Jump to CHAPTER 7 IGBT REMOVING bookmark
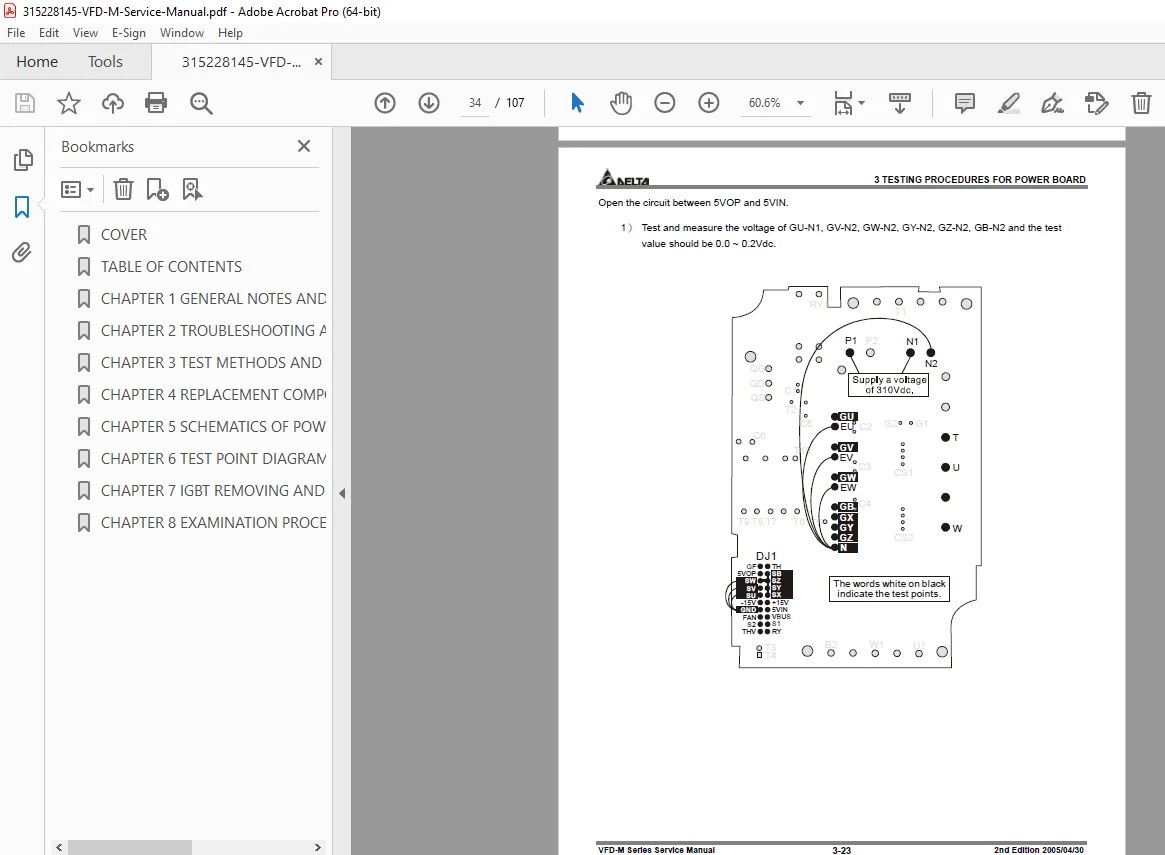This screenshot has height=855, width=1165. tap(212, 490)
